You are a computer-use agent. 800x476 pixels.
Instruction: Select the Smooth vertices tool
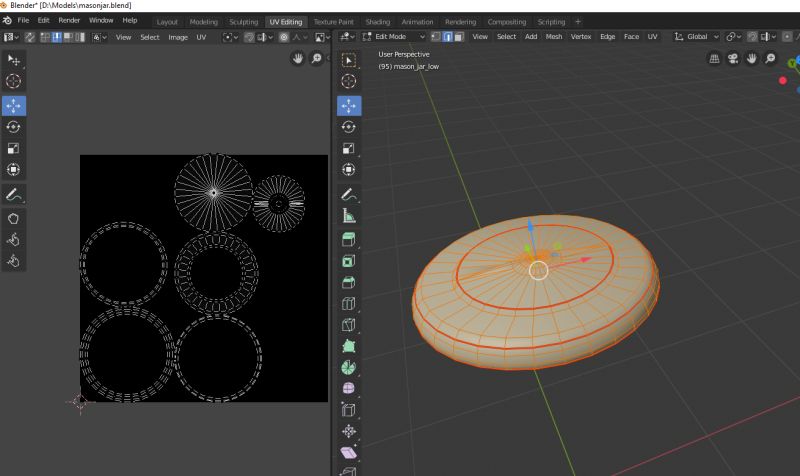(349, 389)
